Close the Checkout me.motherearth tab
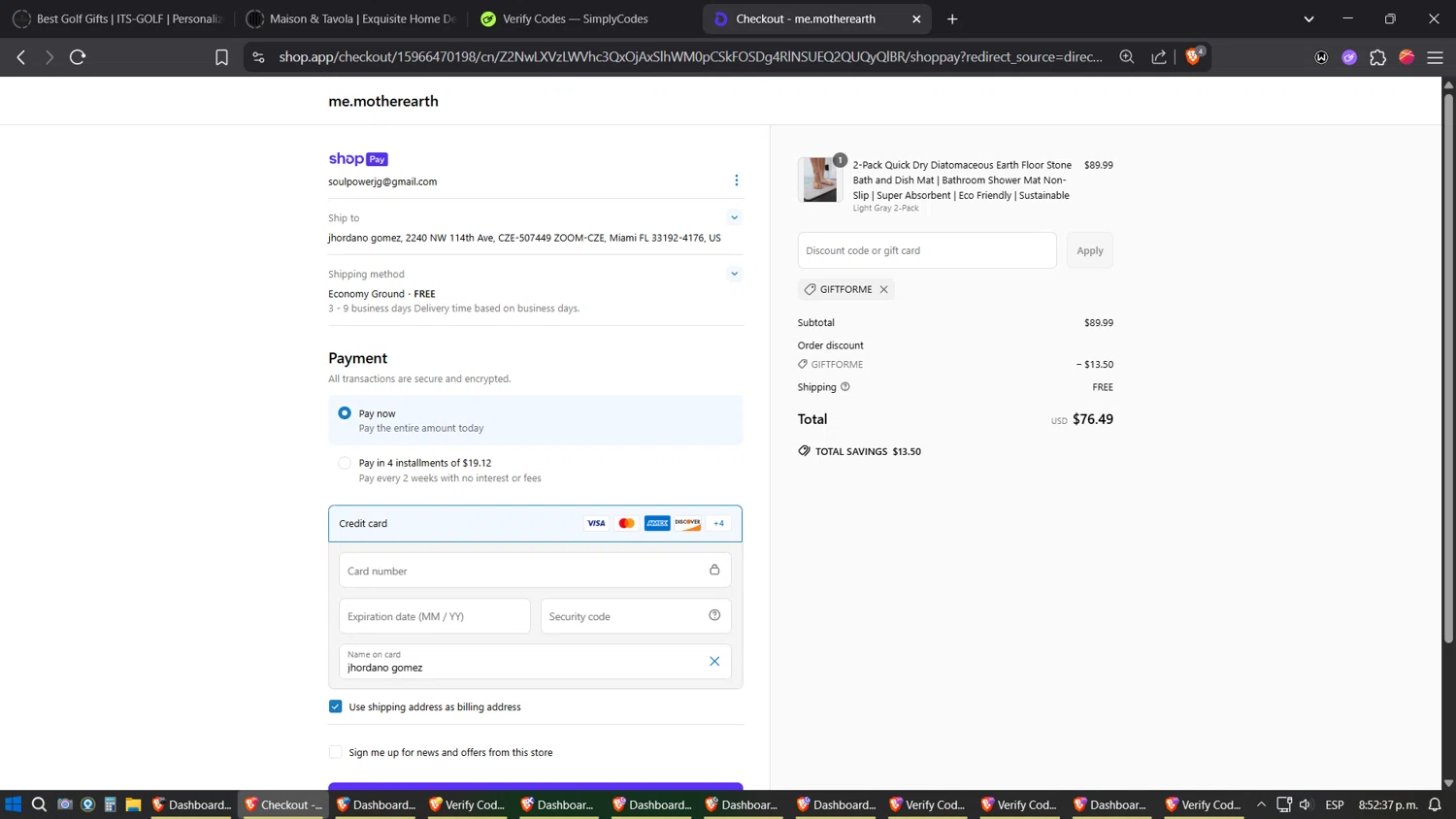This screenshot has height=819, width=1456. coord(916,18)
